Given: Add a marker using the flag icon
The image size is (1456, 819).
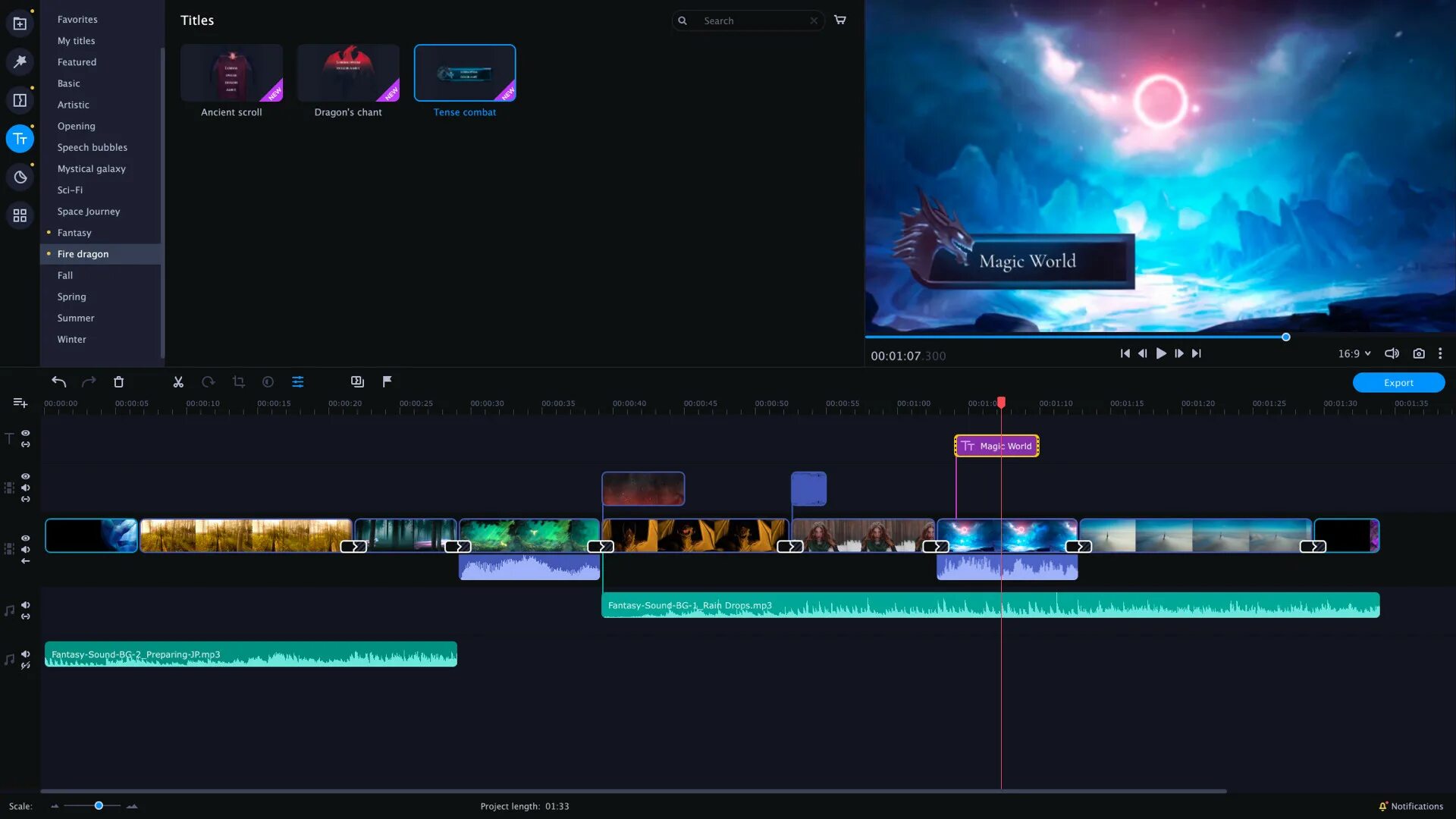Looking at the screenshot, I should point(388,381).
